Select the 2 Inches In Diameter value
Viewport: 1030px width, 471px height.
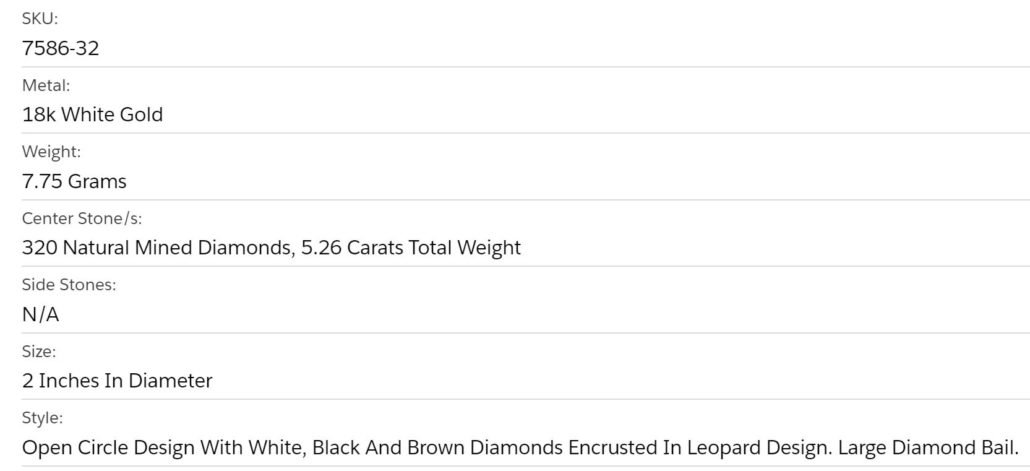117,381
